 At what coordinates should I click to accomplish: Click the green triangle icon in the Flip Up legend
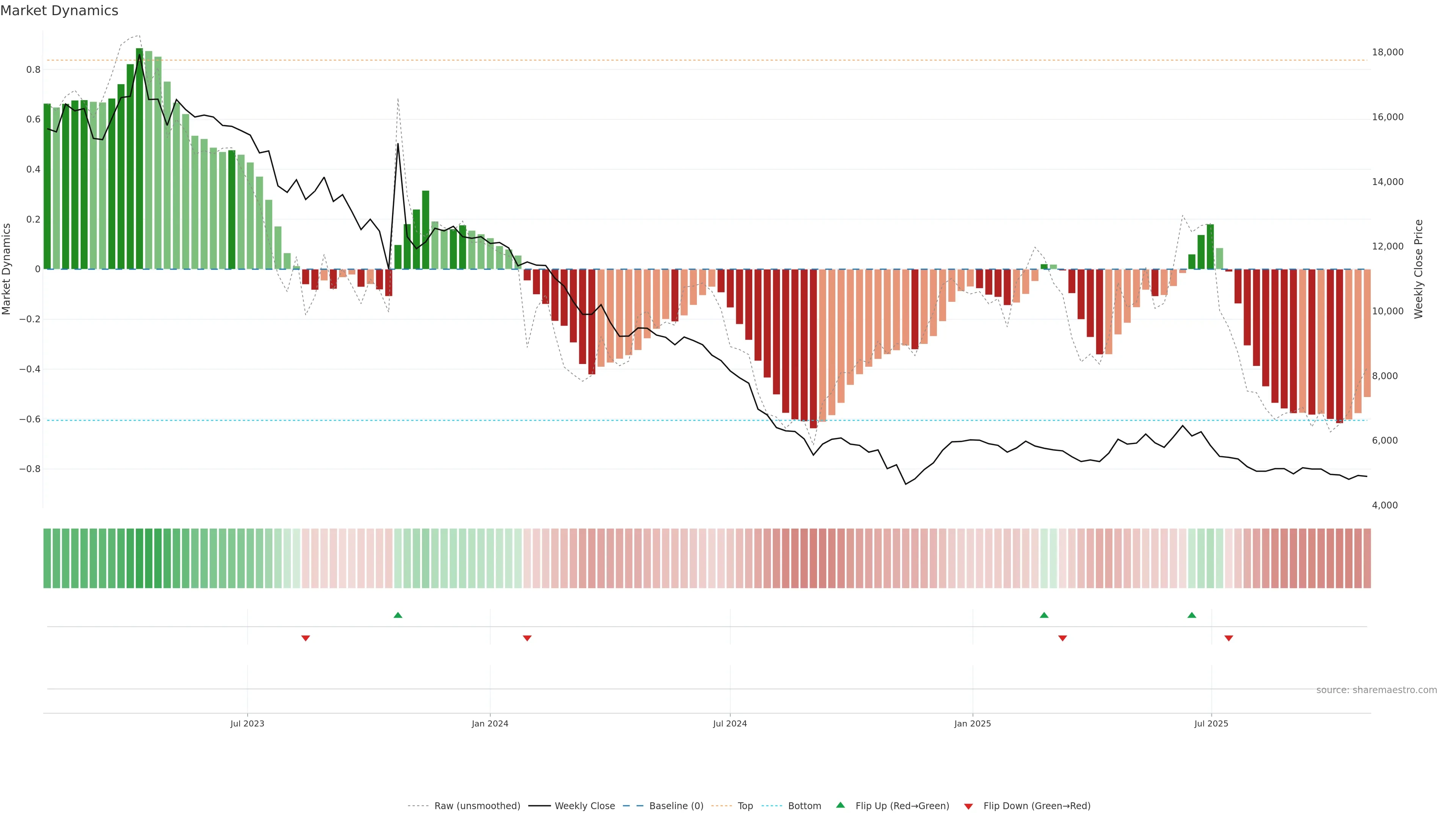(841, 805)
